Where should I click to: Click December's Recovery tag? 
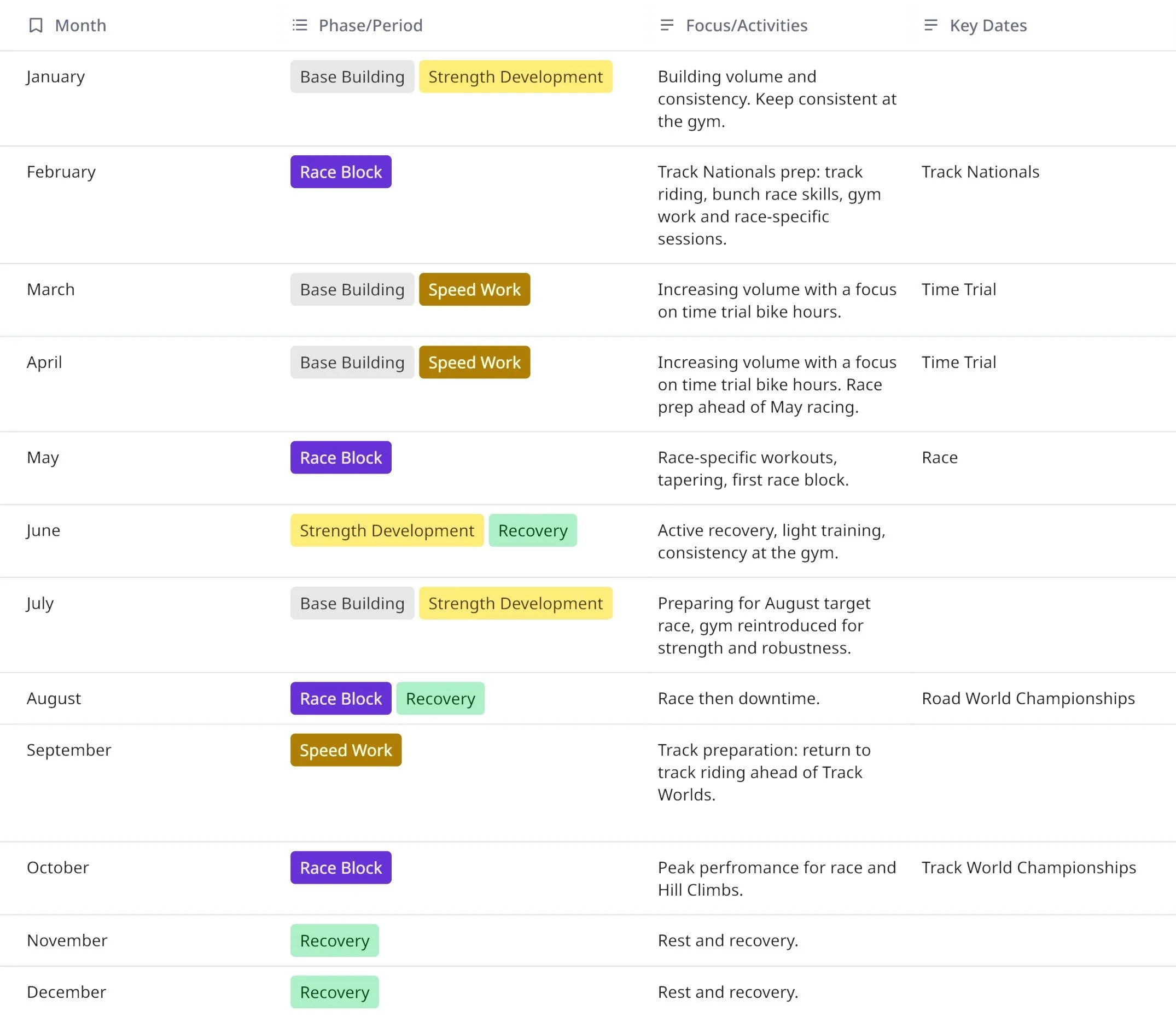[334, 991]
